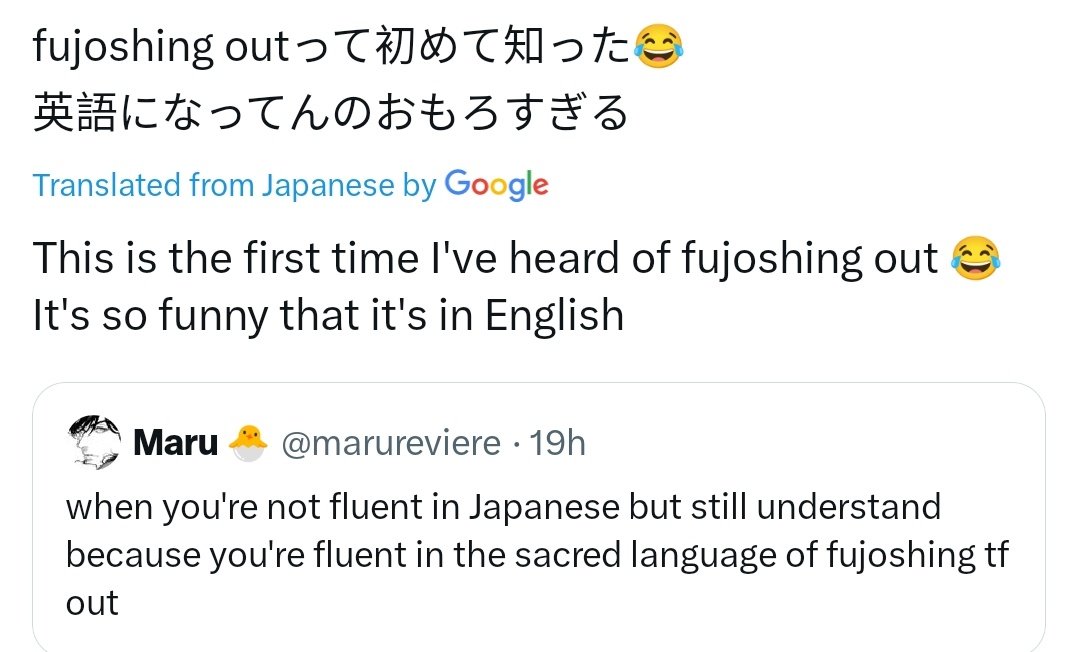Image resolution: width=1079 pixels, height=652 pixels.
Task: Select the Japanese line starting "fujoshing outって"
Action: point(330,49)
